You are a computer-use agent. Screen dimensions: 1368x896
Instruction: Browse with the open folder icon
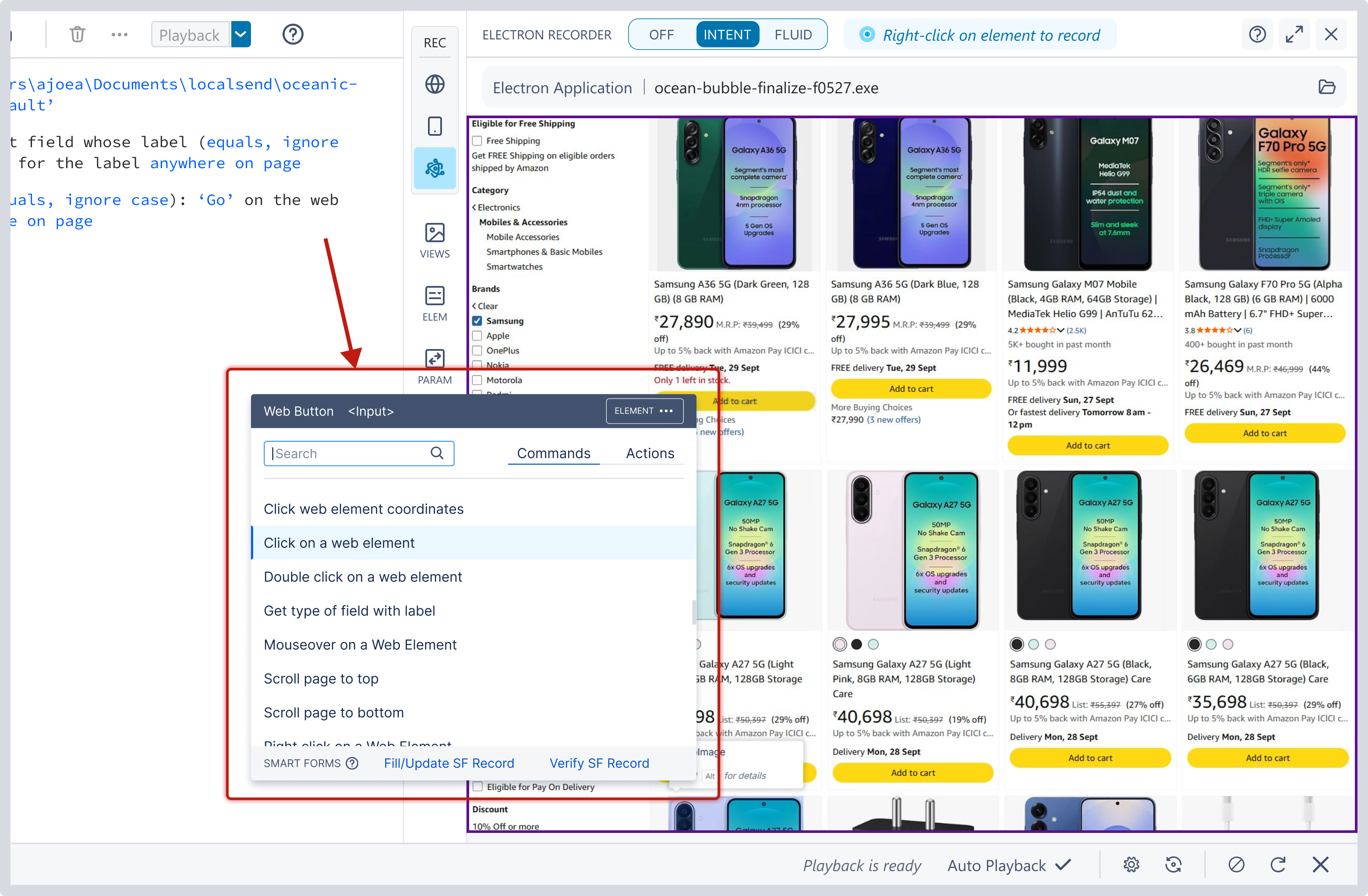click(x=1327, y=87)
